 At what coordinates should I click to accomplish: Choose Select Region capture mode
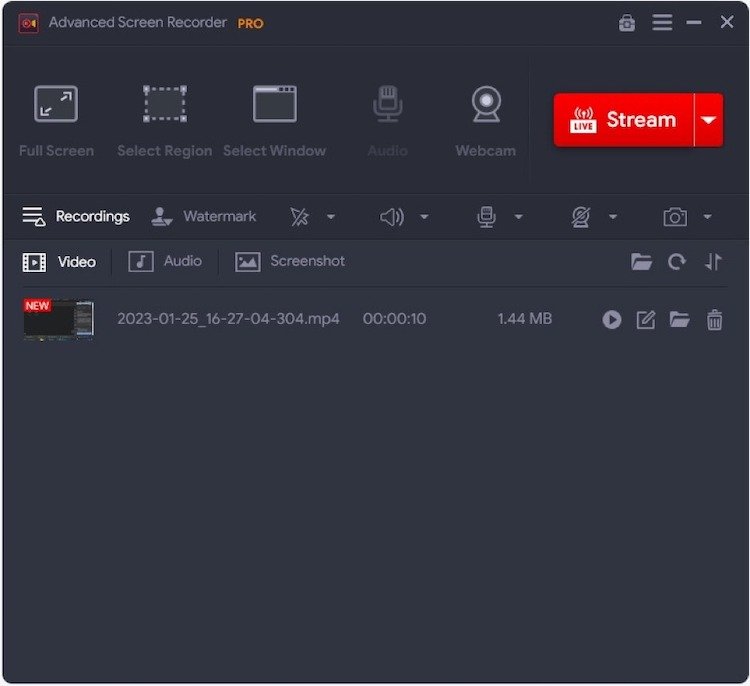click(x=165, y=121)
